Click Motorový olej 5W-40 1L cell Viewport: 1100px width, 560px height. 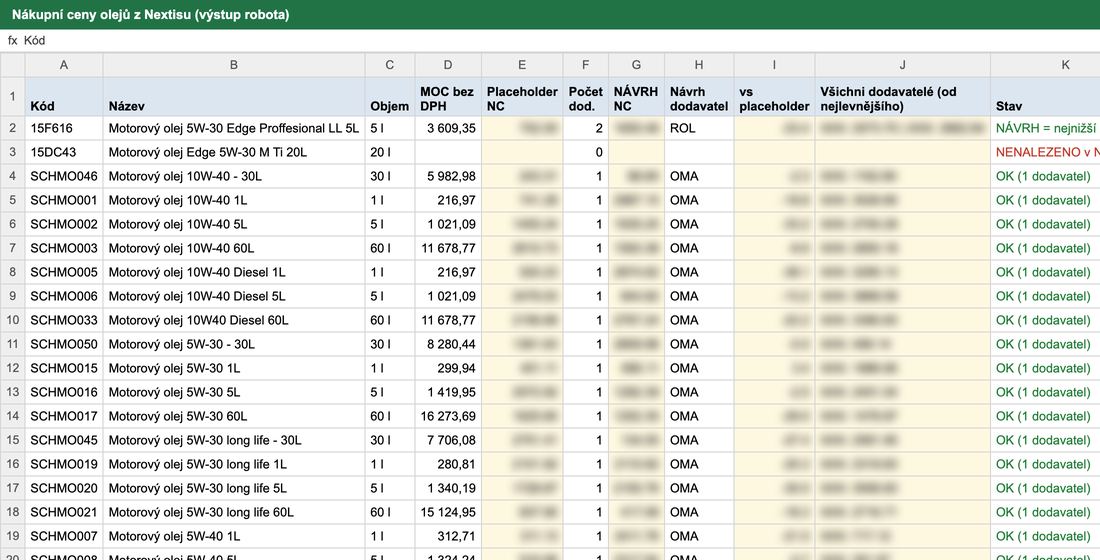(234, 536)
